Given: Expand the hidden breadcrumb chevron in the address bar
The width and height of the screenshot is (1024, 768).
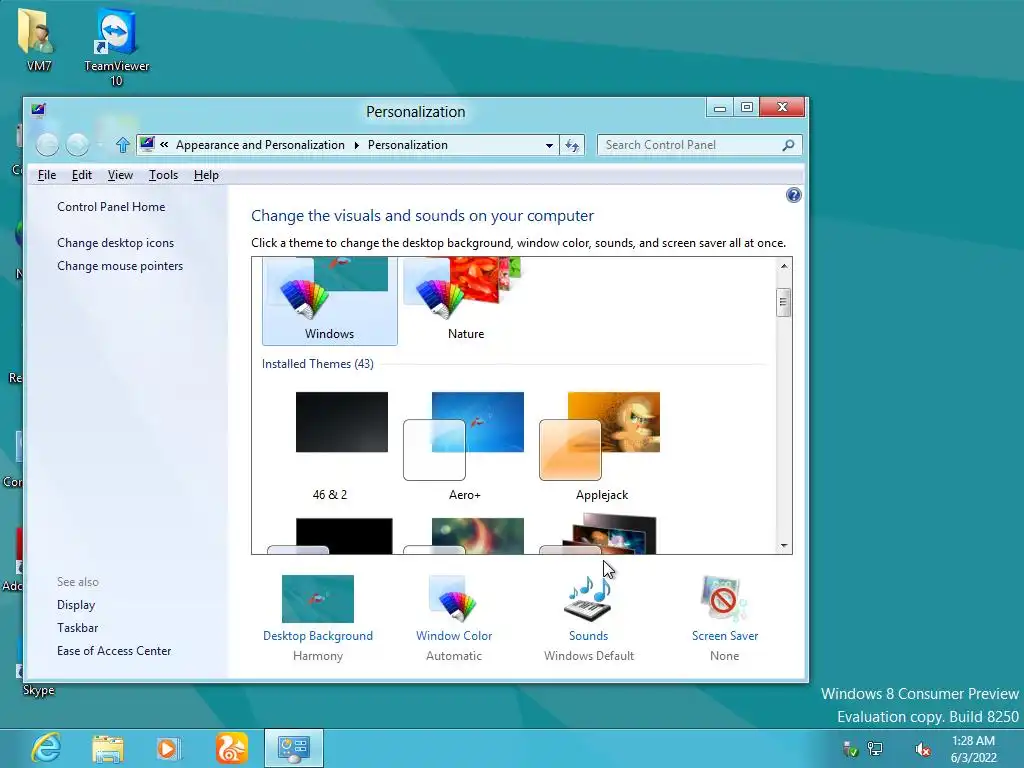Looking at the screenshot, I should pyautogui.click(x=164, y=145).
